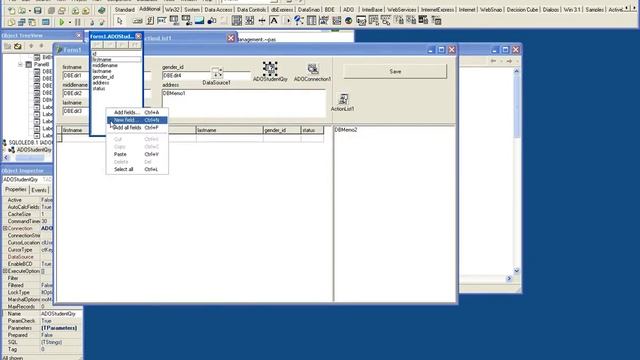This screenshot has height=360, width=640.
Task: Pause the running program
Action: point(78,22)
